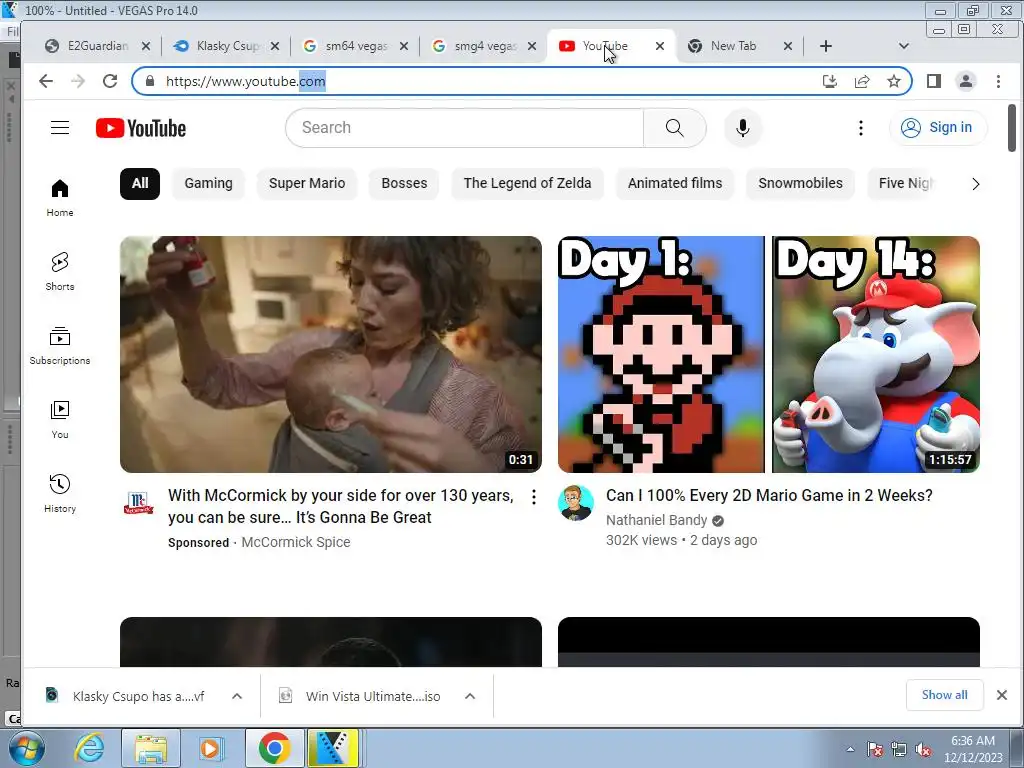Click Show all downloads button
1024x768 pixels.
(944, 695)
